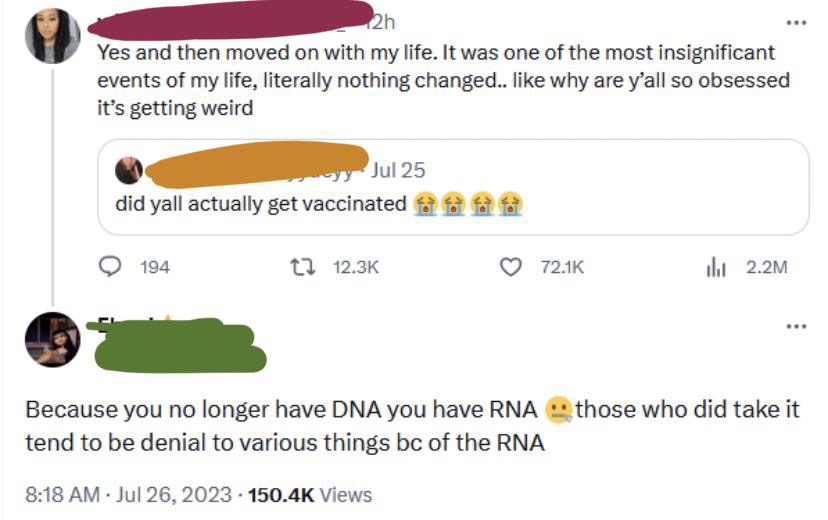The height and width of the screenshot is (520, 828).
Task: Click the sick face emoji in the reply
Action: tap(559, 410)
